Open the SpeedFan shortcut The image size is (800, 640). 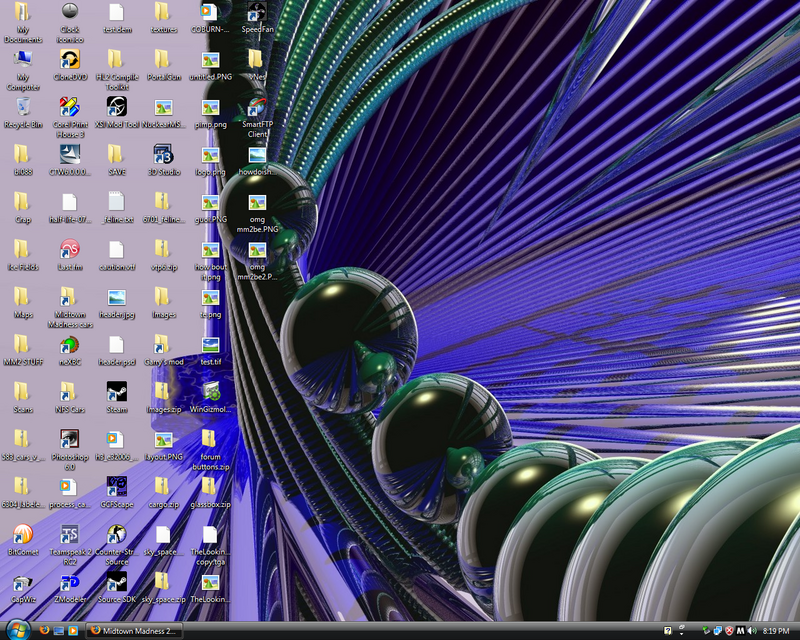(x=257, y=13)
